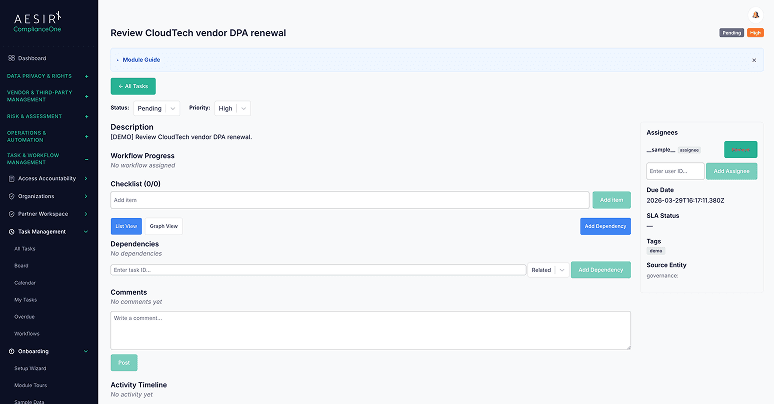Click the demo tag chip
This screenshot has height=404, width=774.
656,251
